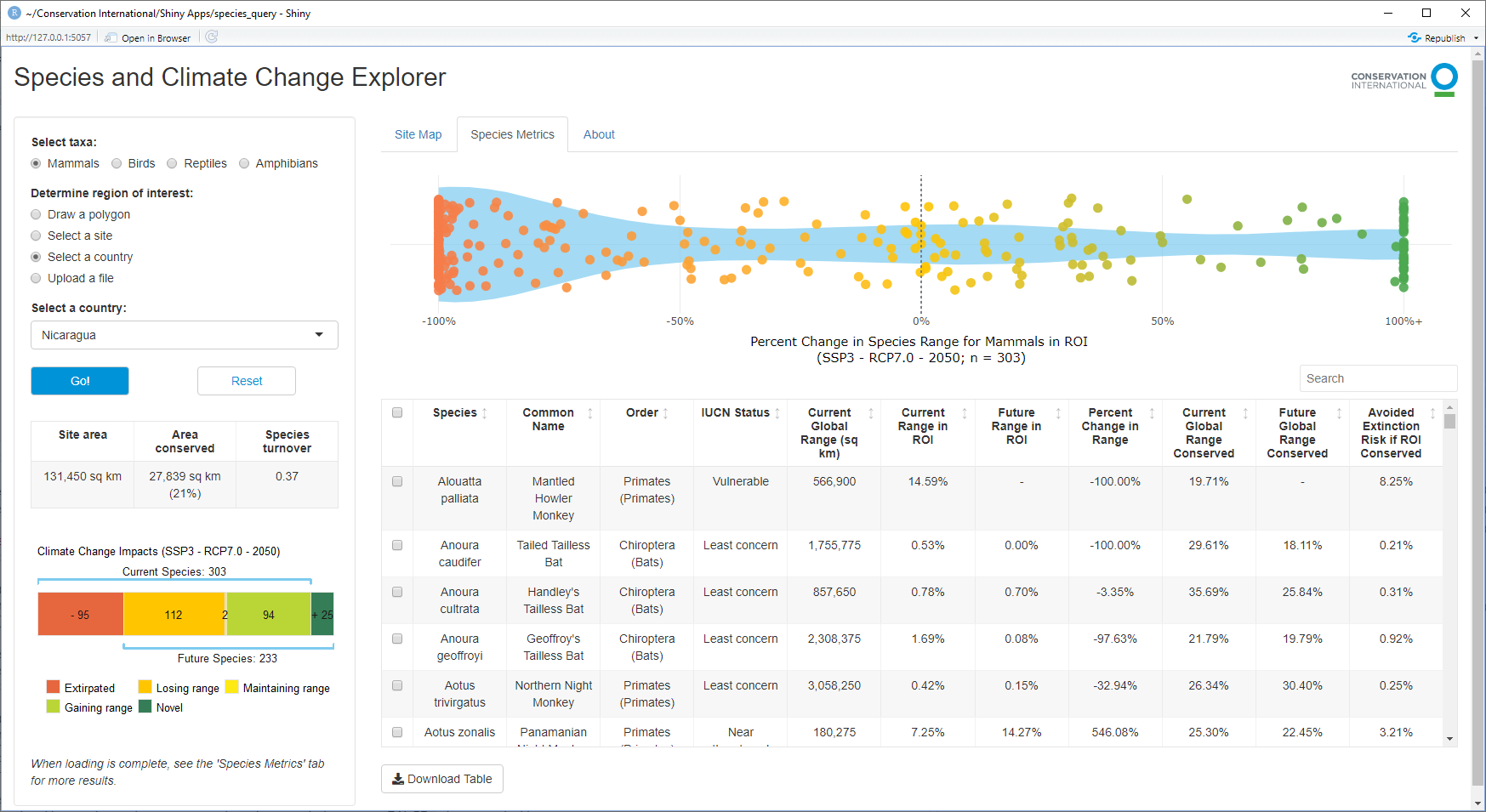Tick the select-all header checkbox

point(397,412)
